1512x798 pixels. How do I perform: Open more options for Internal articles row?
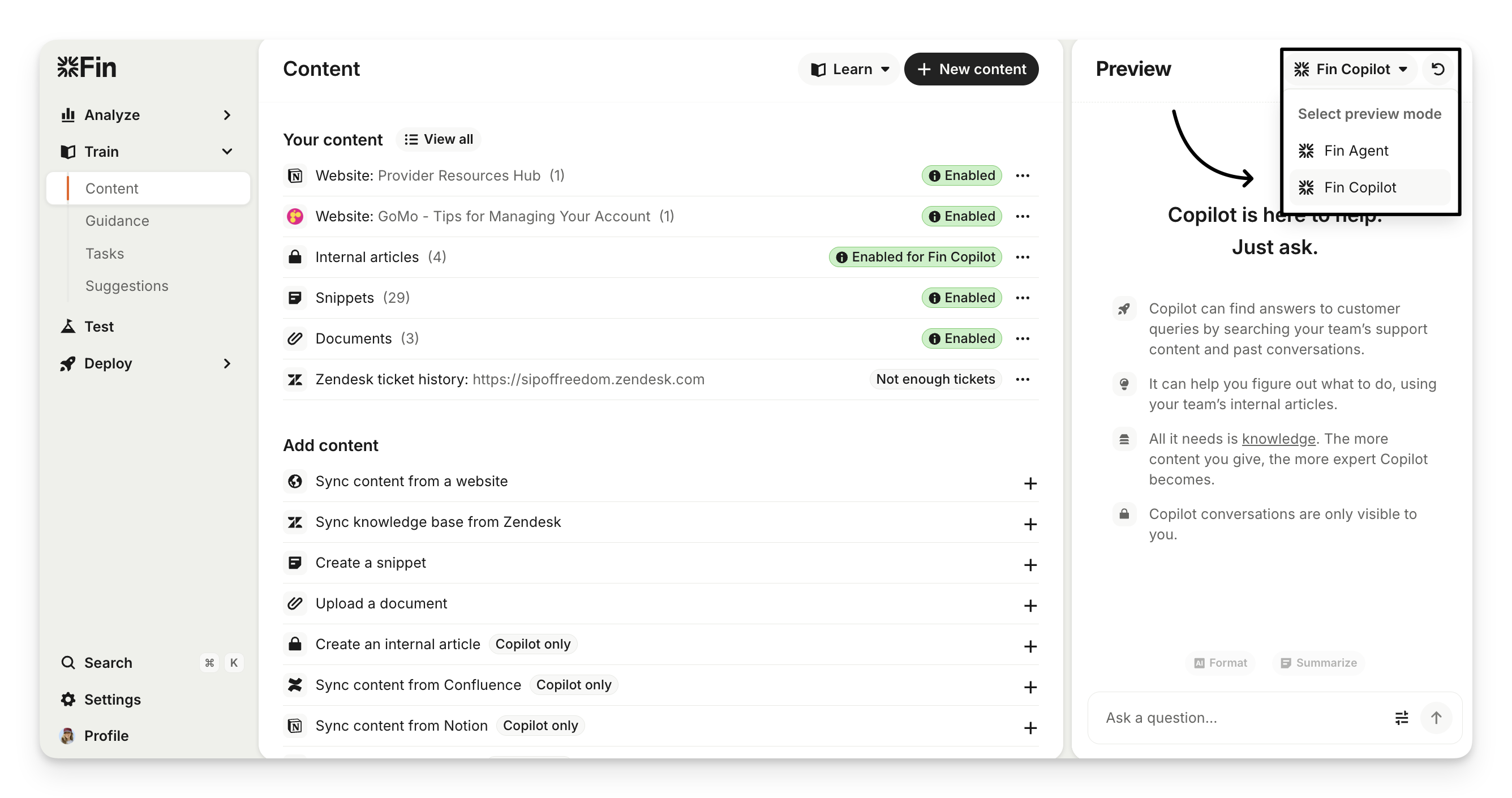pos(1023,257)
